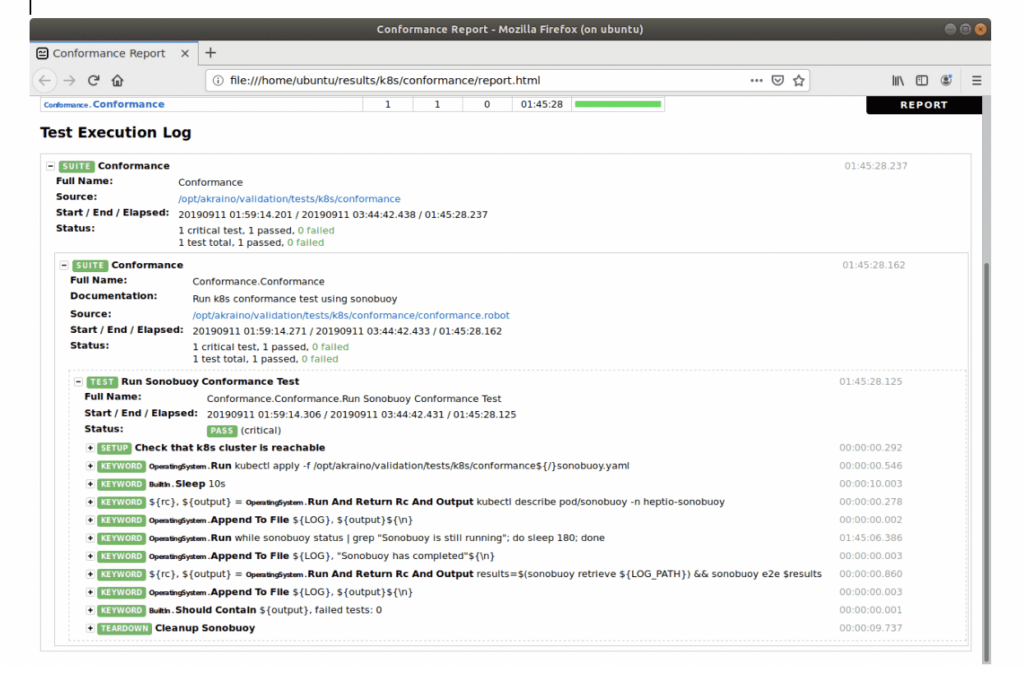Reload the conformance report page
Screen dimensions: 1024x684
[93, 80]
